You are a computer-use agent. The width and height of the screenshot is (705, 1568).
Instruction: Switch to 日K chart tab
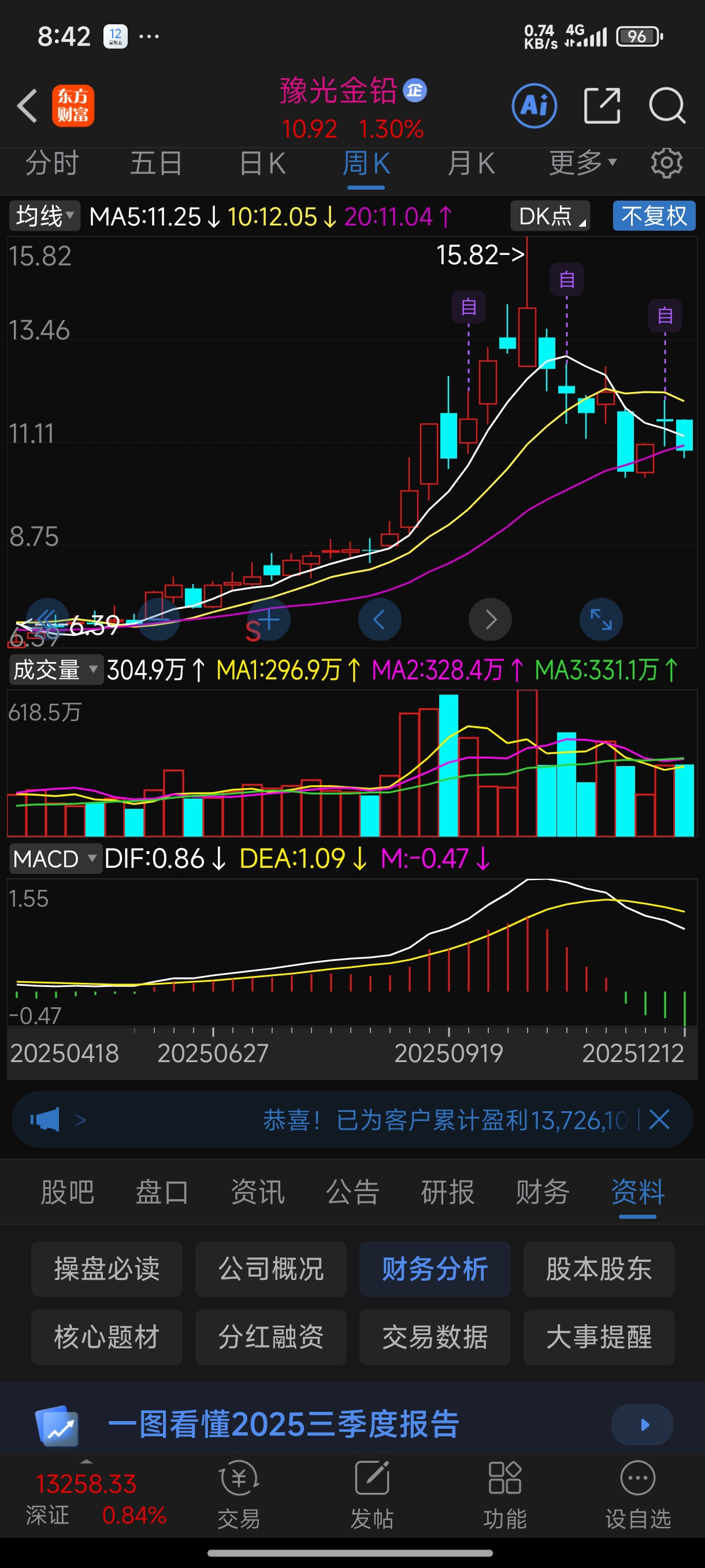(x=262, y=163)
